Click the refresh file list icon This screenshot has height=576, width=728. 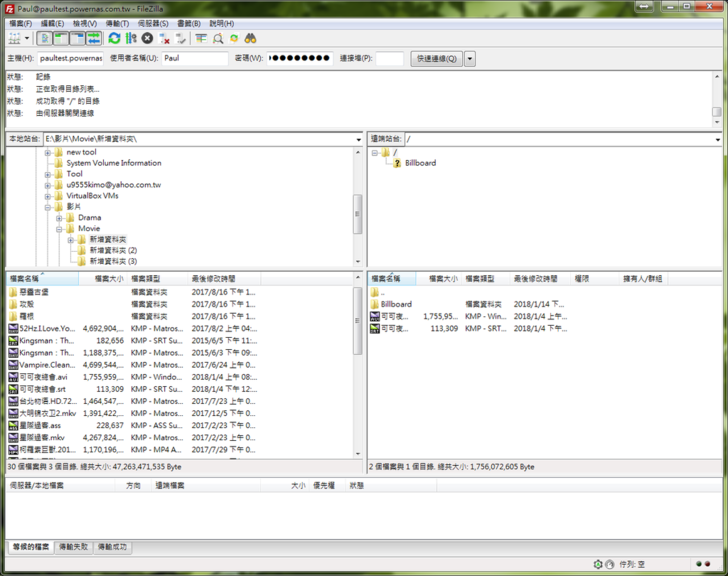pyautogui.click(x=114, y=38)
